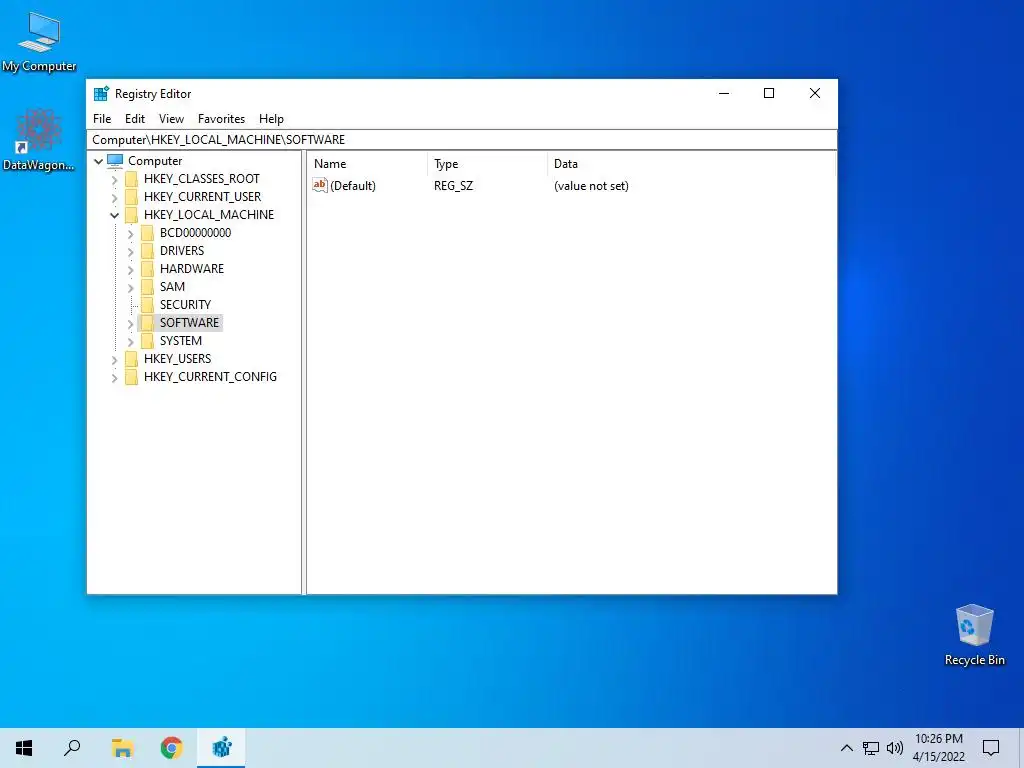1024x768 pixels.
Task: Click the HKEY_CURRENT_CONFIG folder icon
Action: [x=131, y=376]
